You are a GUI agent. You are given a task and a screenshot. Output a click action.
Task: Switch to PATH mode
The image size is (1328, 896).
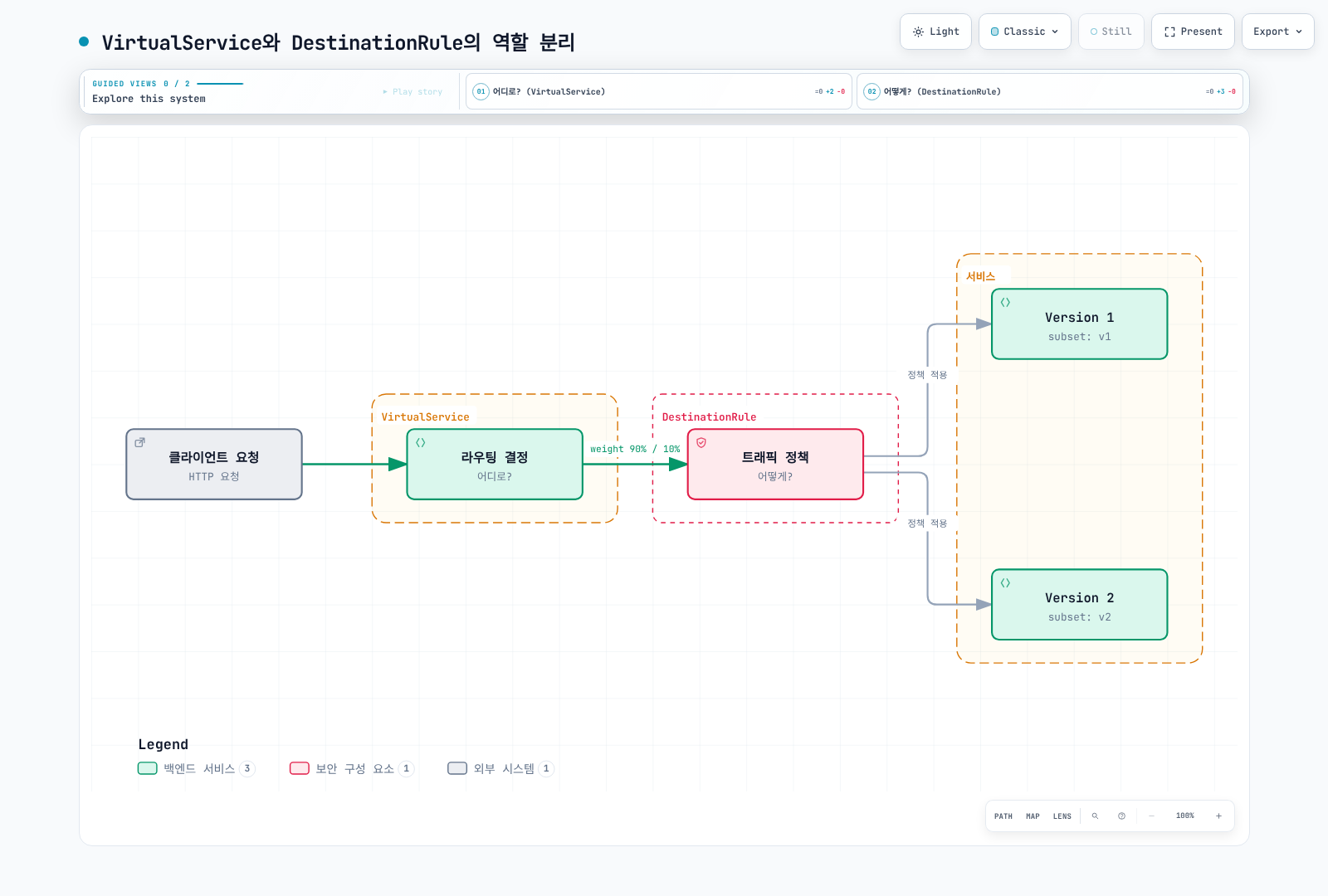[x=1003, y=816]
